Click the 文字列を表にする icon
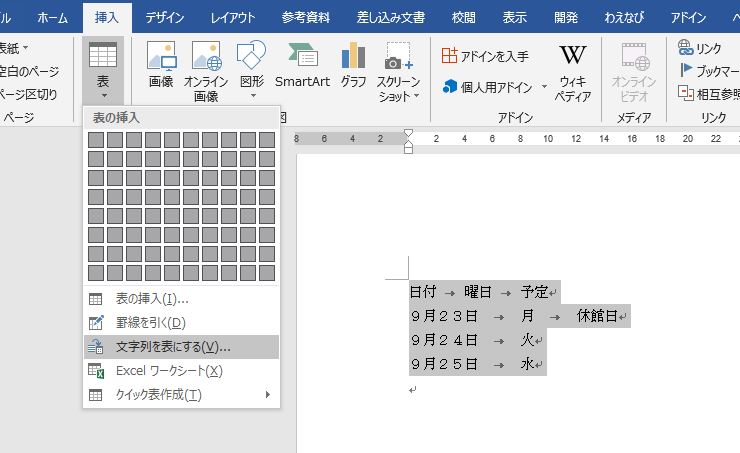 96,347
